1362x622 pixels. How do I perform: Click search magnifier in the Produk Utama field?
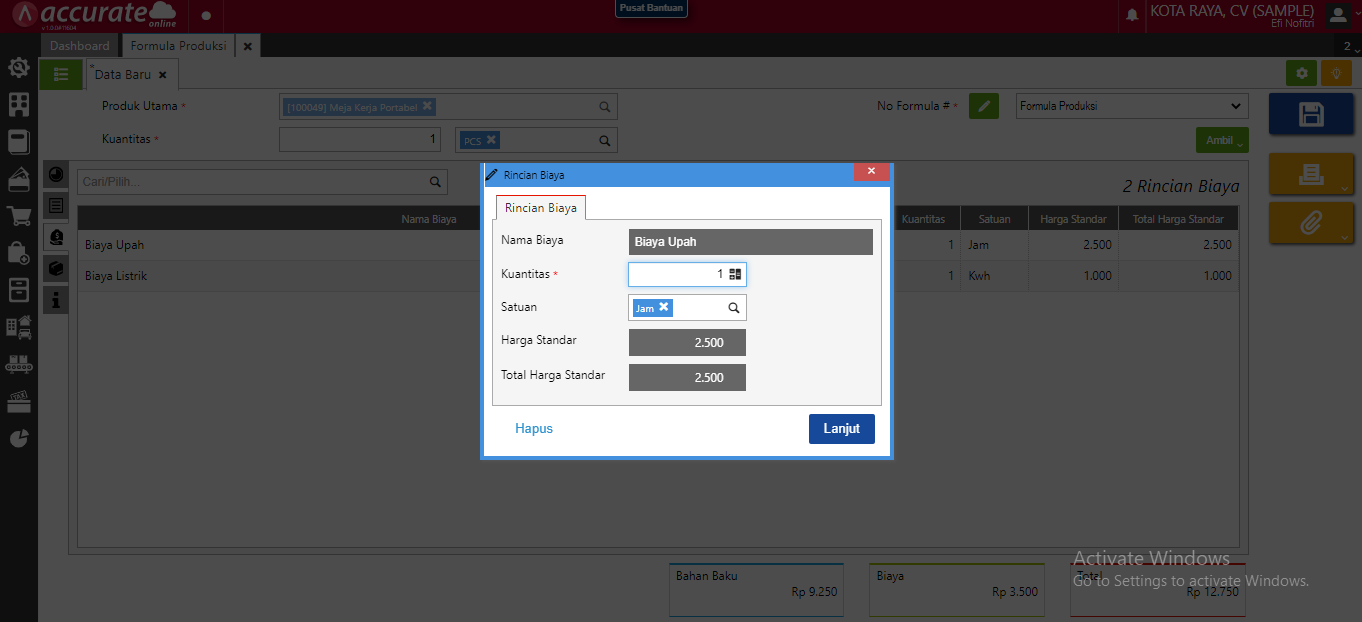coord(605,107)
